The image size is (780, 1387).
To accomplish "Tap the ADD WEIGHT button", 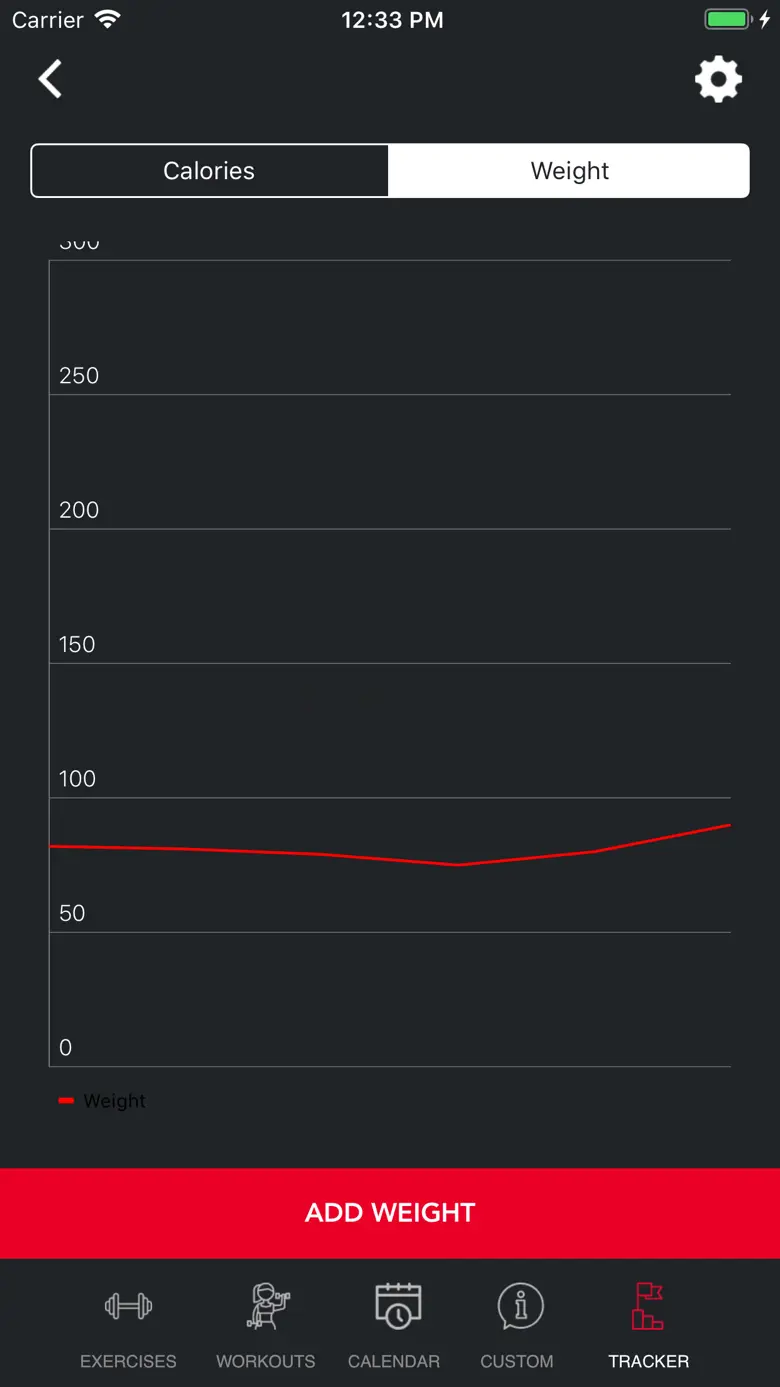I will point(390,1213).
